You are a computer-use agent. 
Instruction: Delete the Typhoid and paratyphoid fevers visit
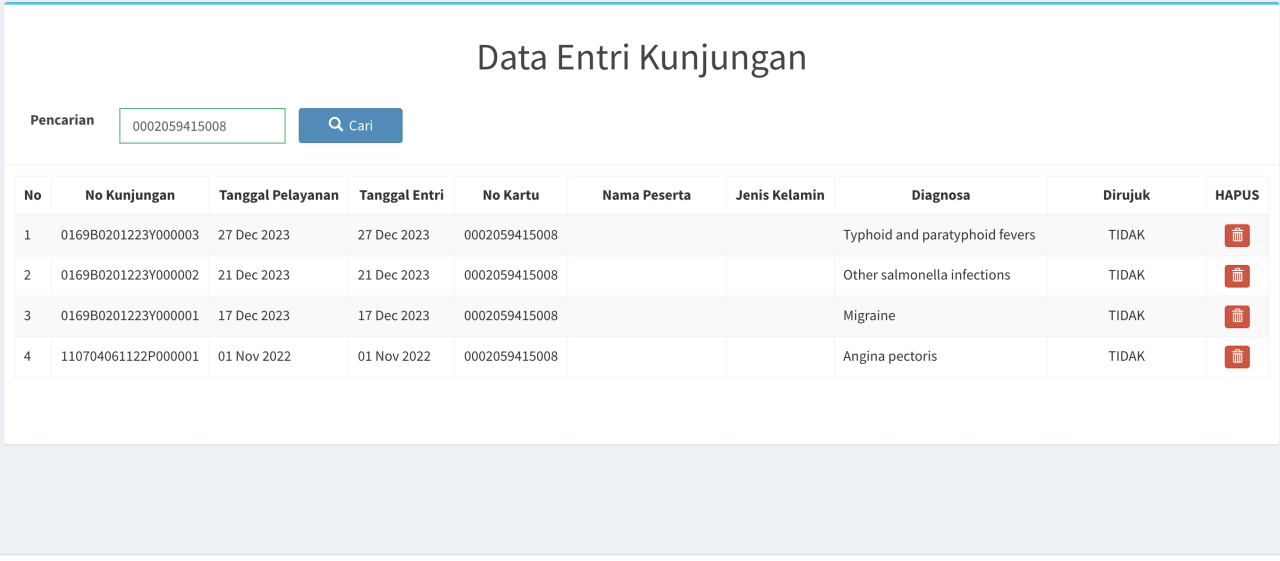[x=1237, y=236]
